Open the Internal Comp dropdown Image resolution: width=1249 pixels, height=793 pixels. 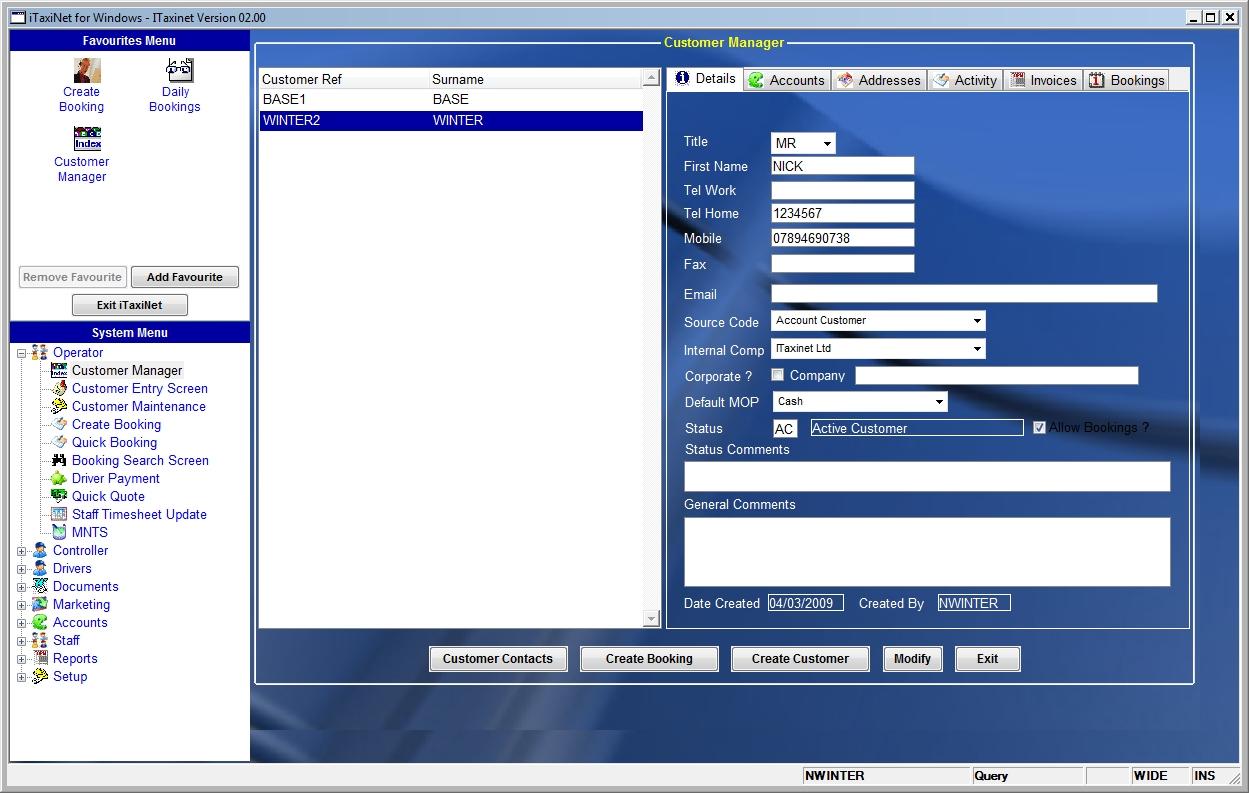click(977, 349)
